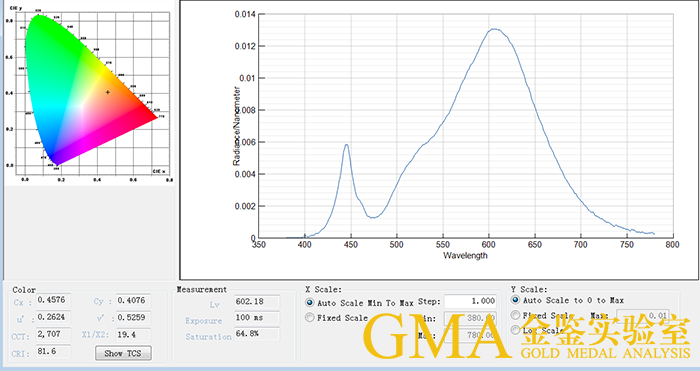700x371 pixels.
Task: Click the crosshair marker on CIE diagram
Action: [x=108, y=92]
